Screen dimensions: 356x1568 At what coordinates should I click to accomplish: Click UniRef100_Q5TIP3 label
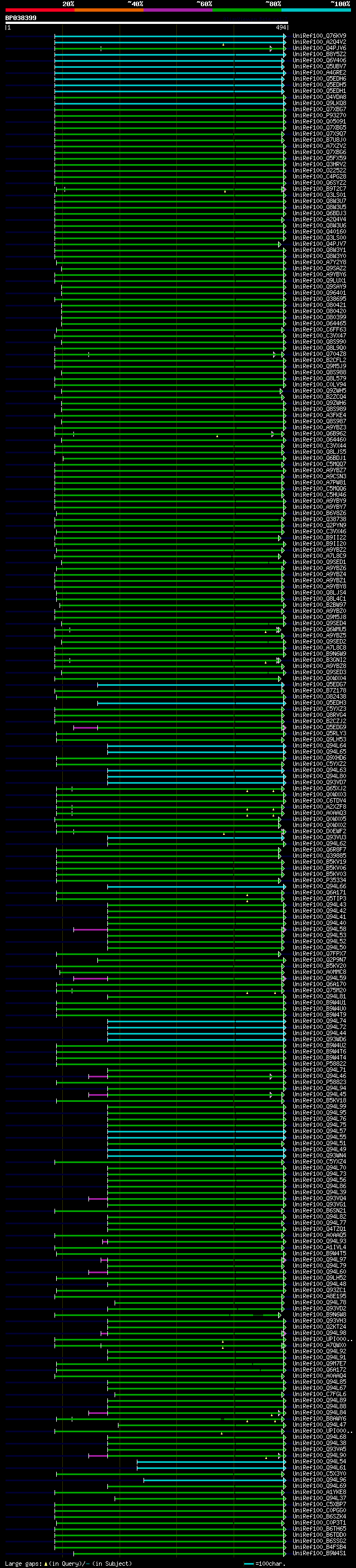[319, 898]
